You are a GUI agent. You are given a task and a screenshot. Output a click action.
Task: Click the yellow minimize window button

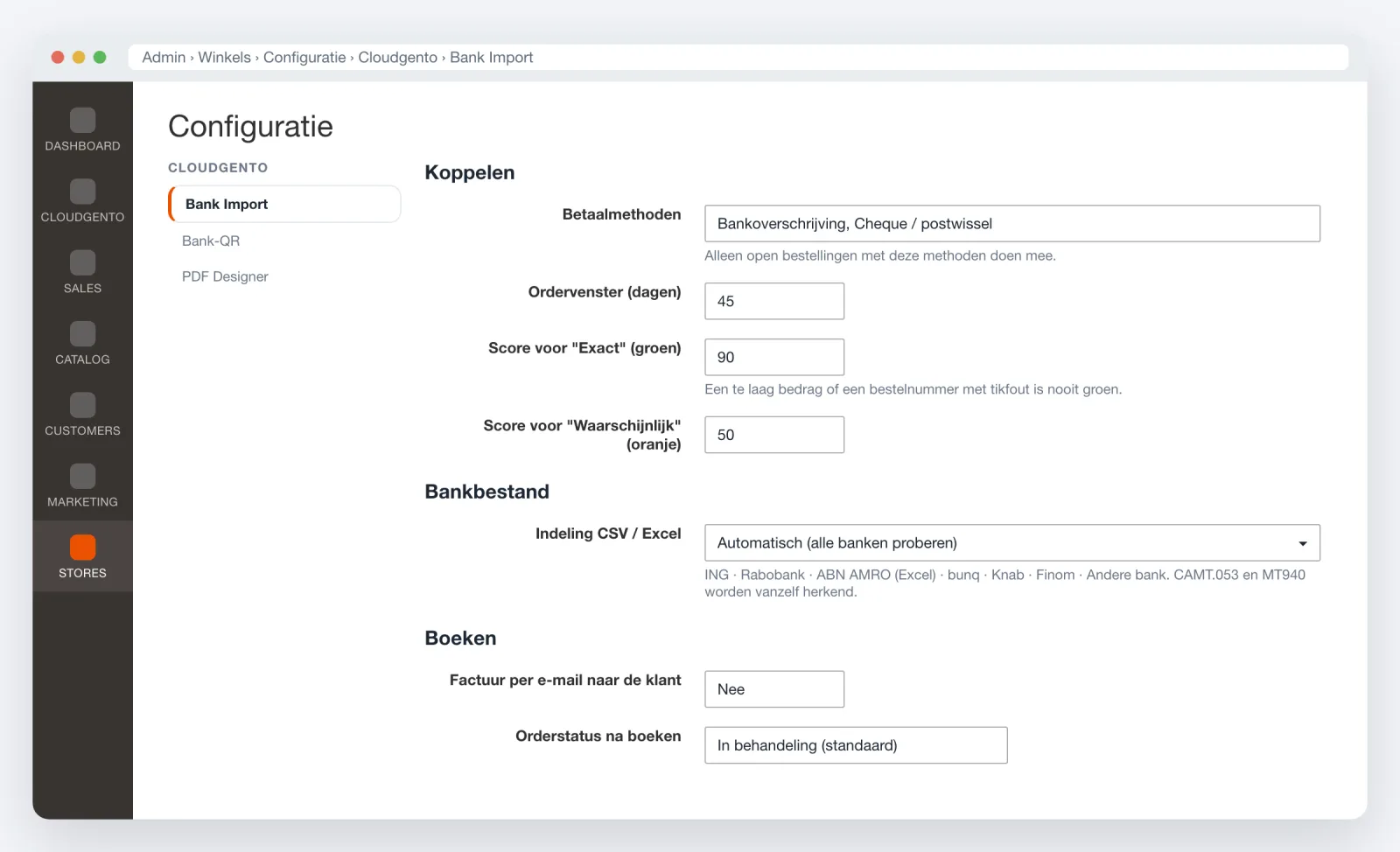click(79, 57)
